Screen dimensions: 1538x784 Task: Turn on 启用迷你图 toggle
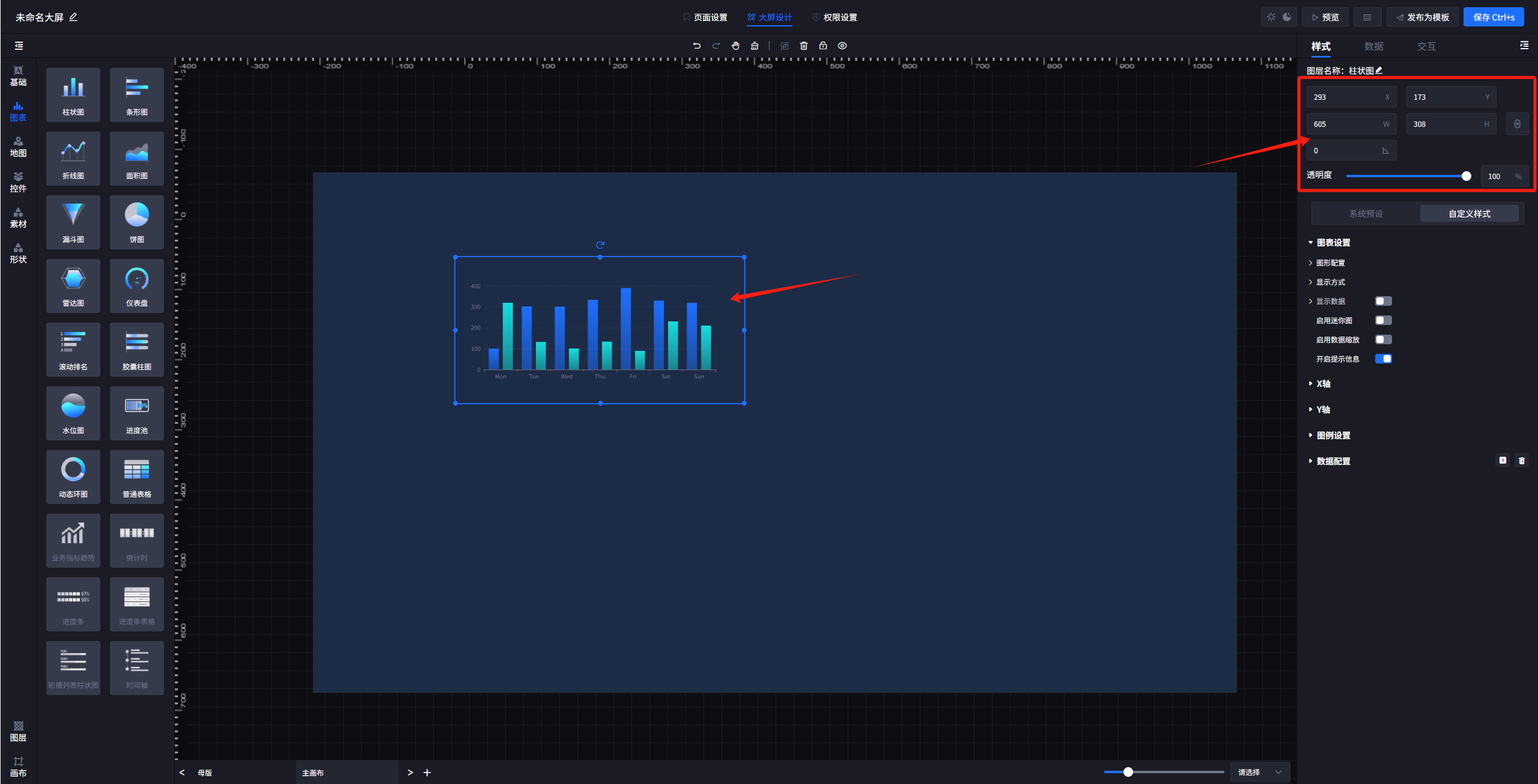(x=1383, y=320)
